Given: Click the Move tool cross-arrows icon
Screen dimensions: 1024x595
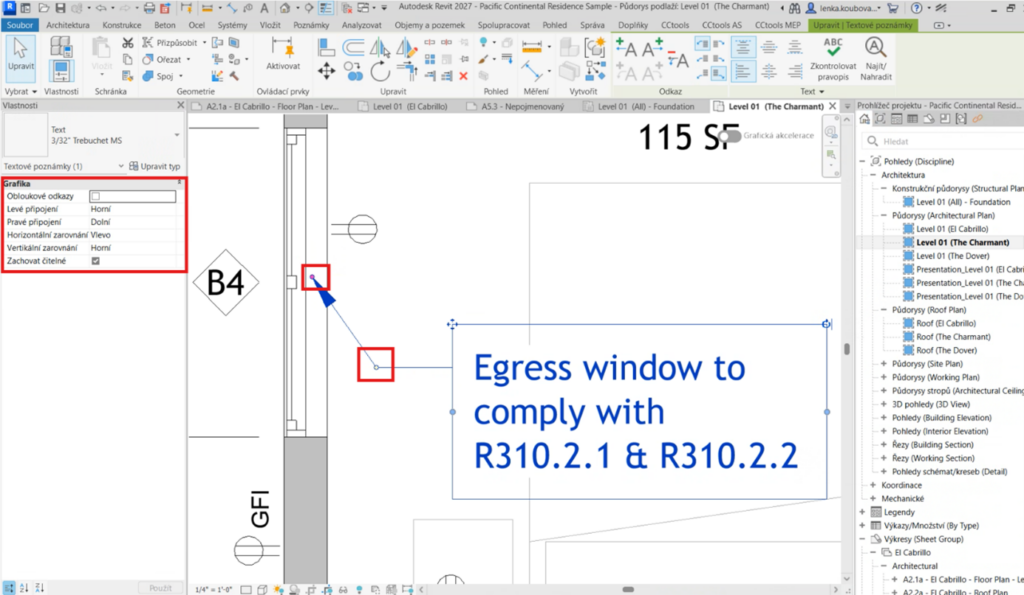Looking at the screenshot, I should point(326,71).
